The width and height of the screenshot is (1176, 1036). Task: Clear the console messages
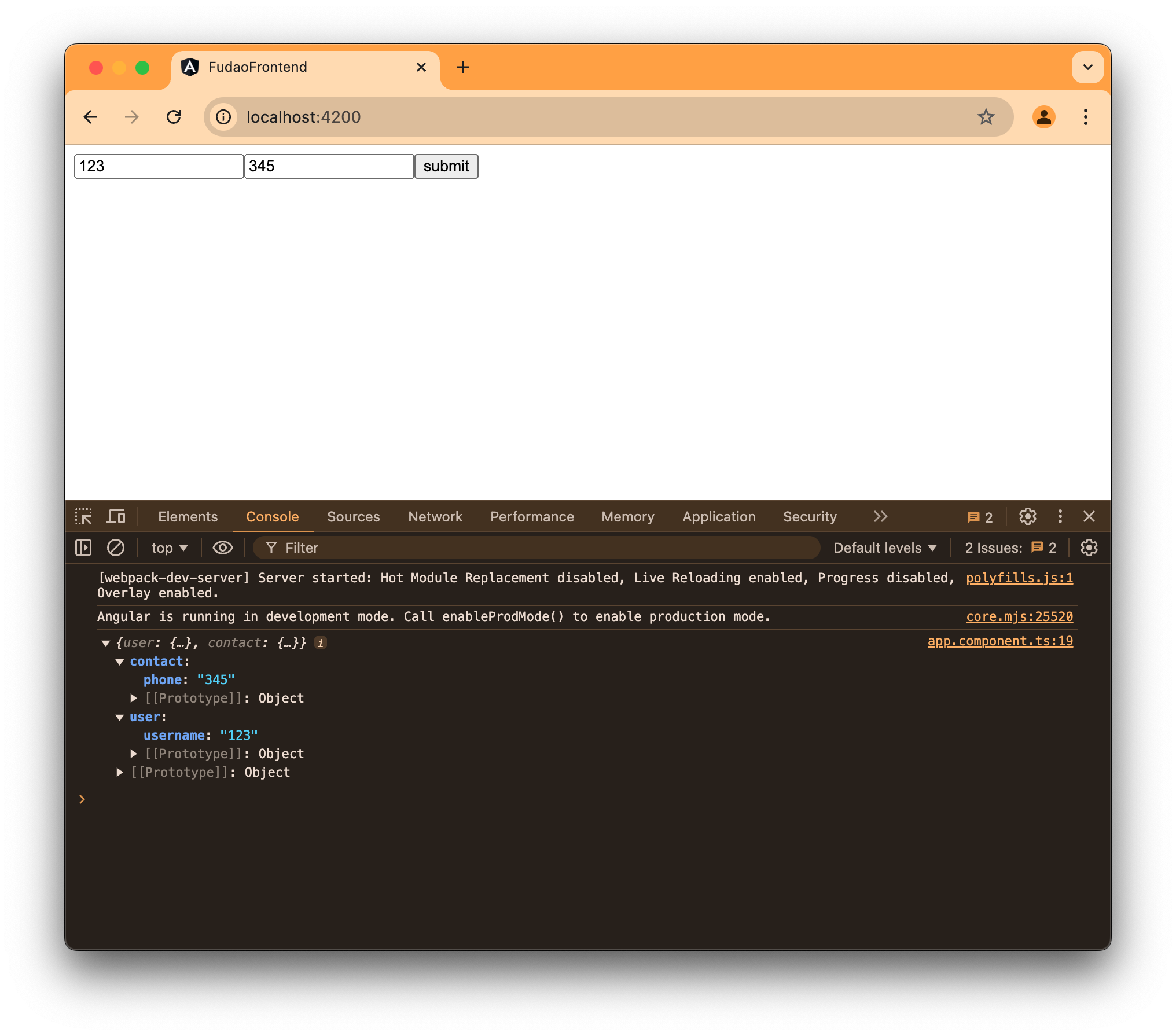coord(116,548)
